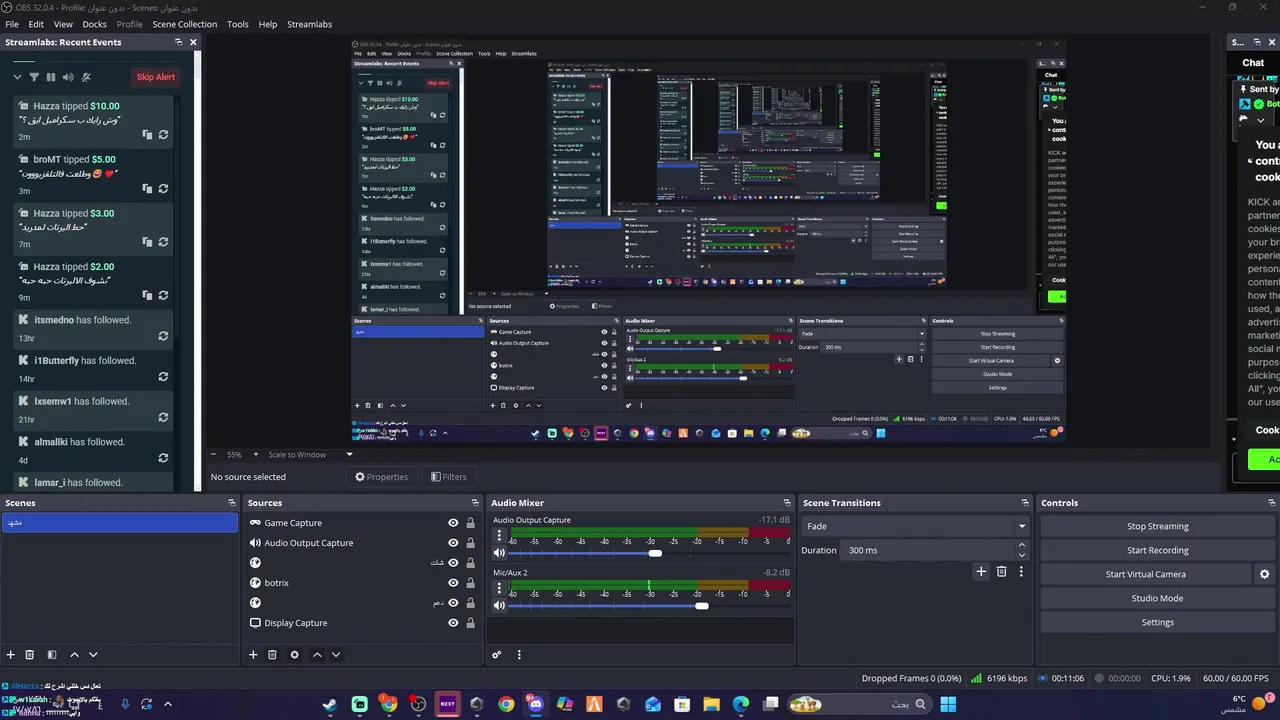Open Settings from Controls panel
Image resolution: width=1280 pixels, height=720 pixels.
pos(1157,622)
